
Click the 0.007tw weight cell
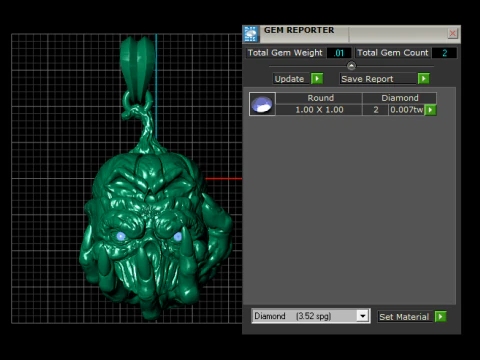[x=406, y=110]
